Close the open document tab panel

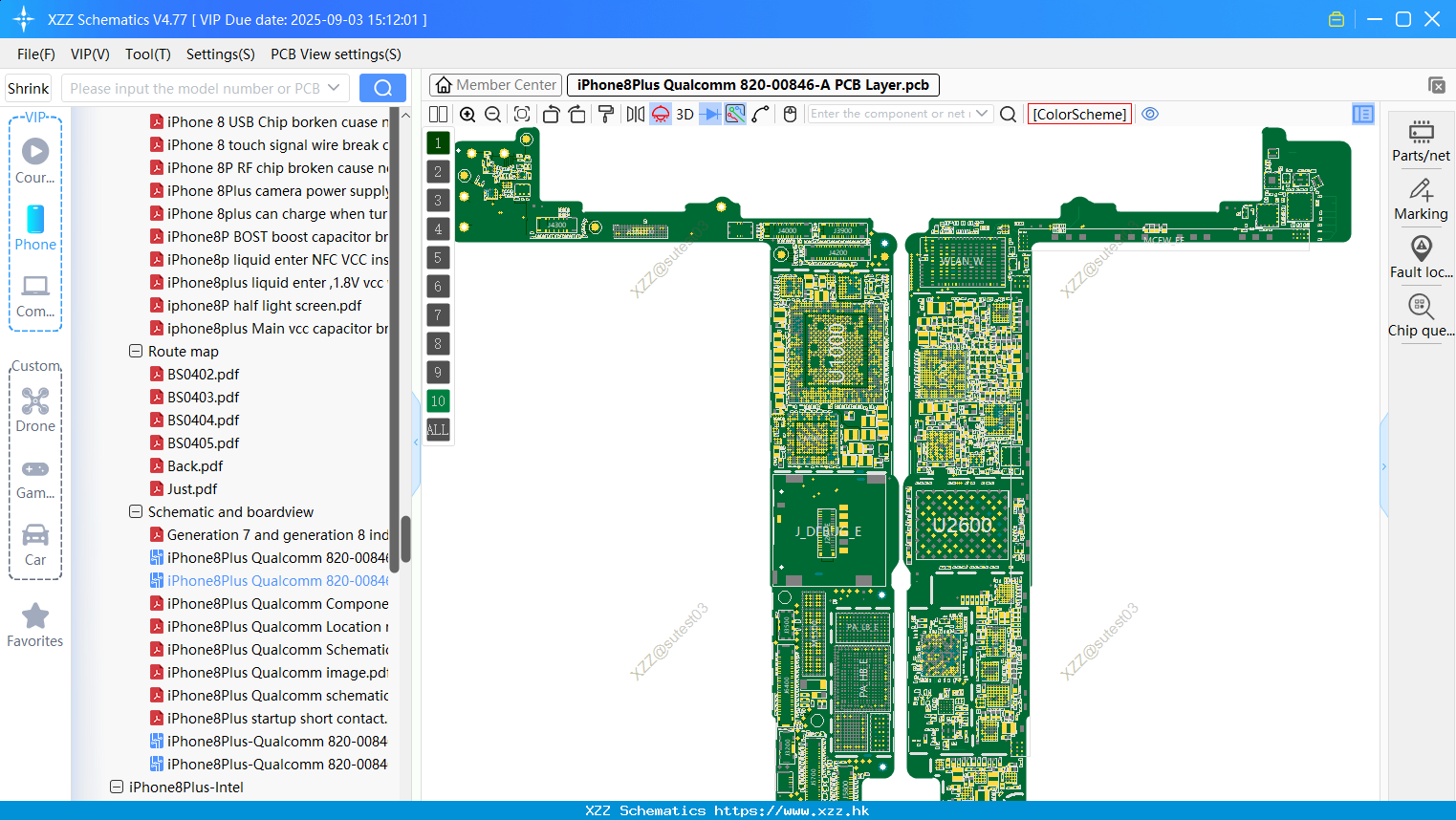pos(1437,85)
